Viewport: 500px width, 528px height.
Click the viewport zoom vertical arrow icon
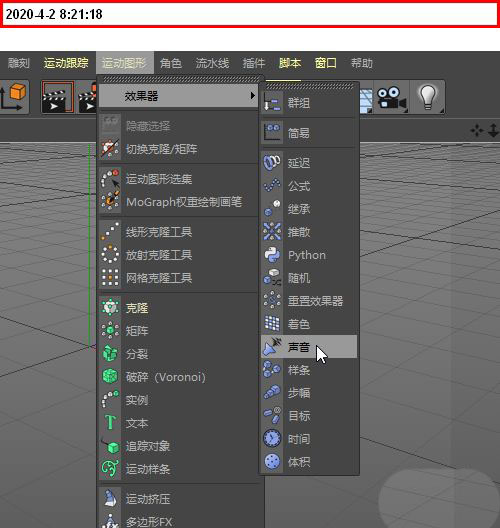pyautogui.click(x=494, y=130)
